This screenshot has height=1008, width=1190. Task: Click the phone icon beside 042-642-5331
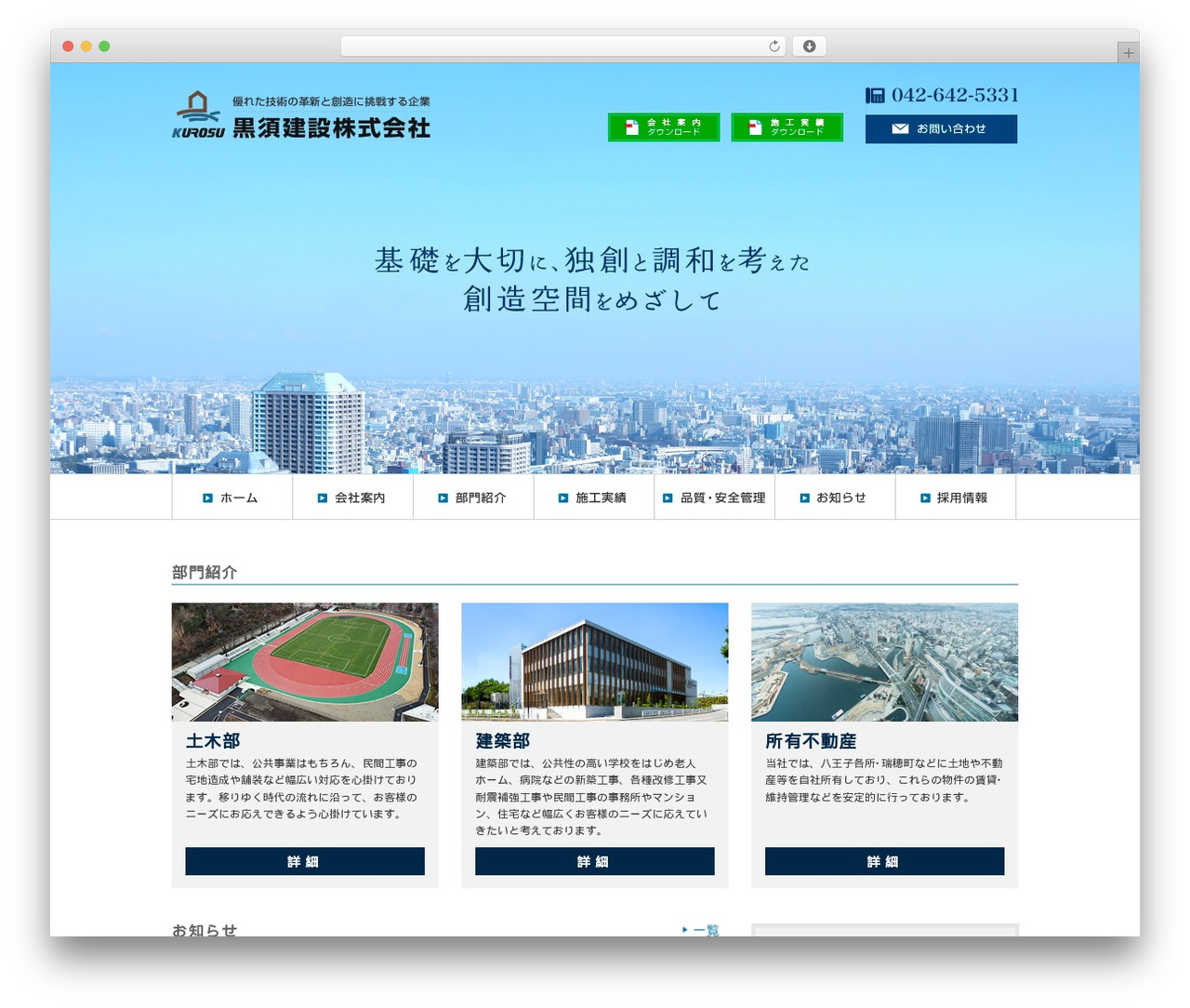pyautogui.click(x=875, y=95)
